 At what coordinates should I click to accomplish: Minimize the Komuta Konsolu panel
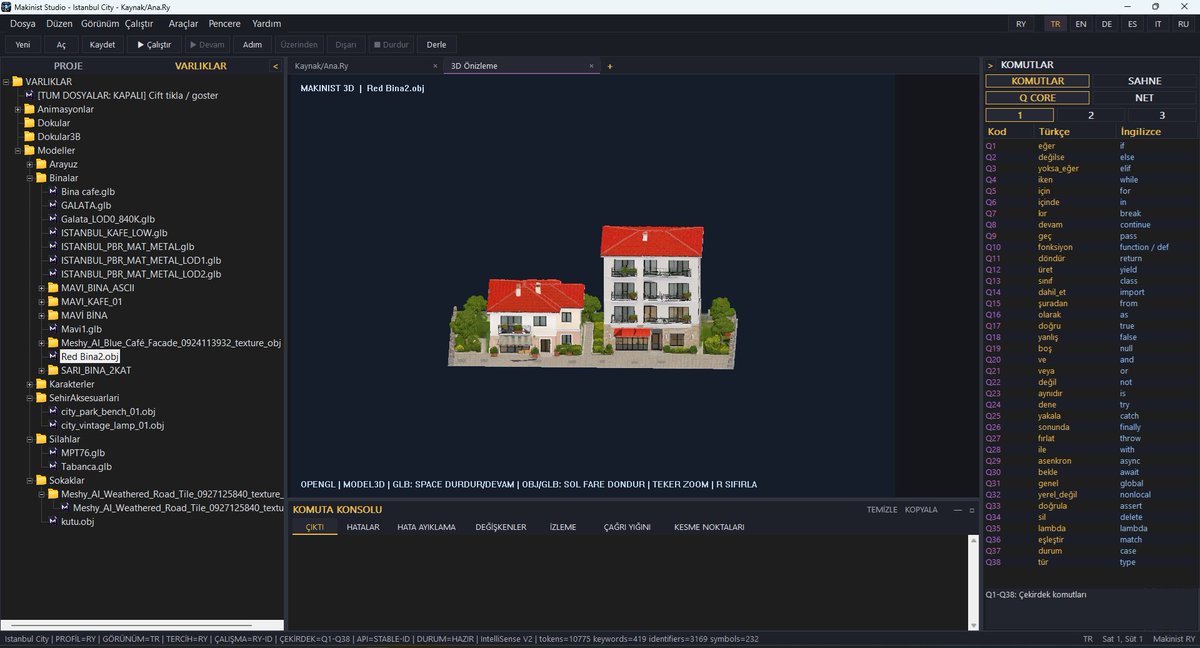coord(956,509)
